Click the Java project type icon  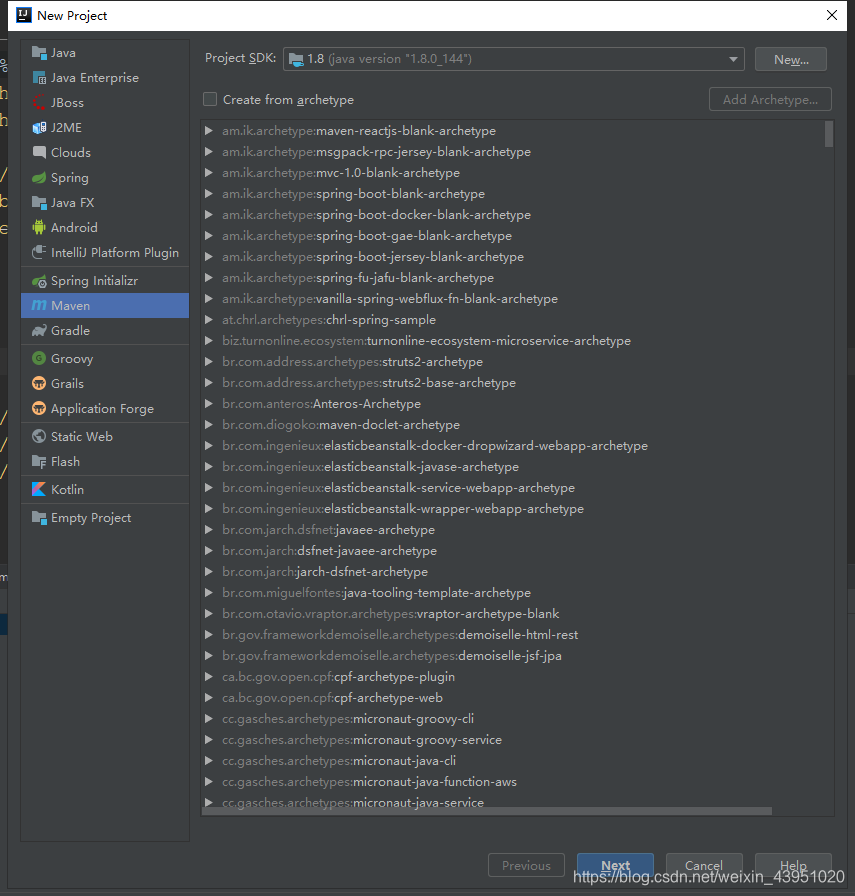point(39,53)
